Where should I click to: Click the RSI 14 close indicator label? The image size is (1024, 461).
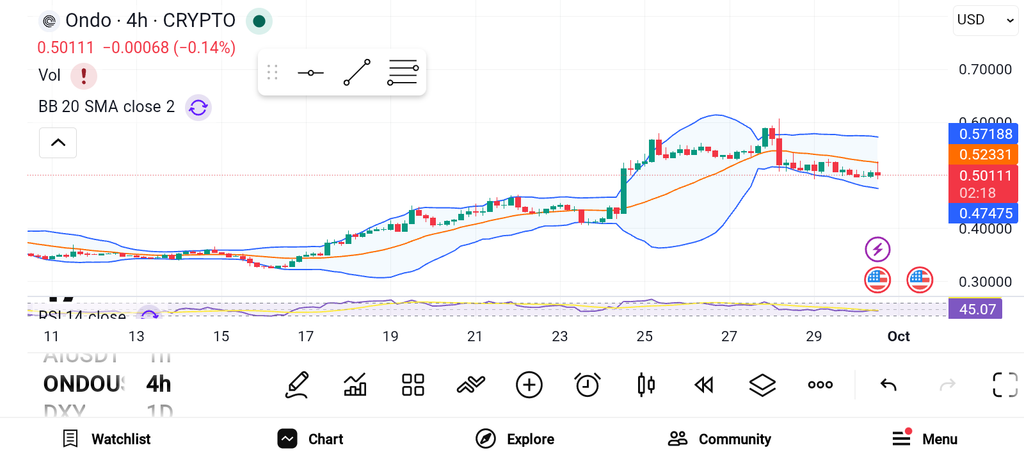[82, 317]
